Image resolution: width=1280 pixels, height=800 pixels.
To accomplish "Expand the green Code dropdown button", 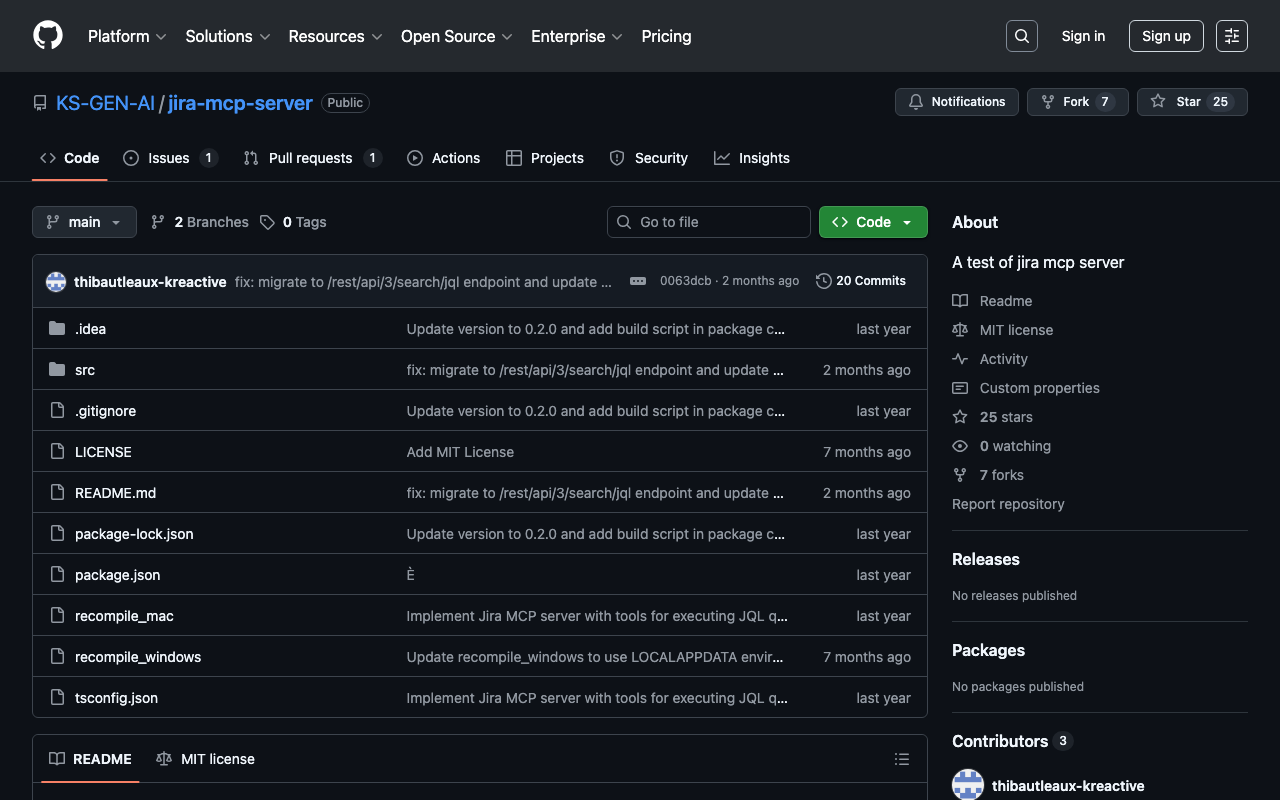I will pyautogui.click(x=872, y=222).
